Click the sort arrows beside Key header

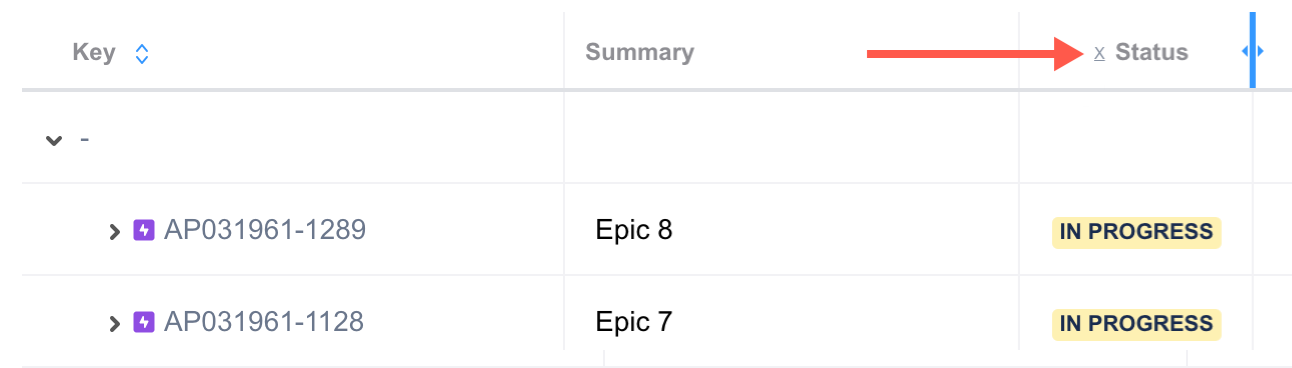pyautogui.click(x=142, y=53)
